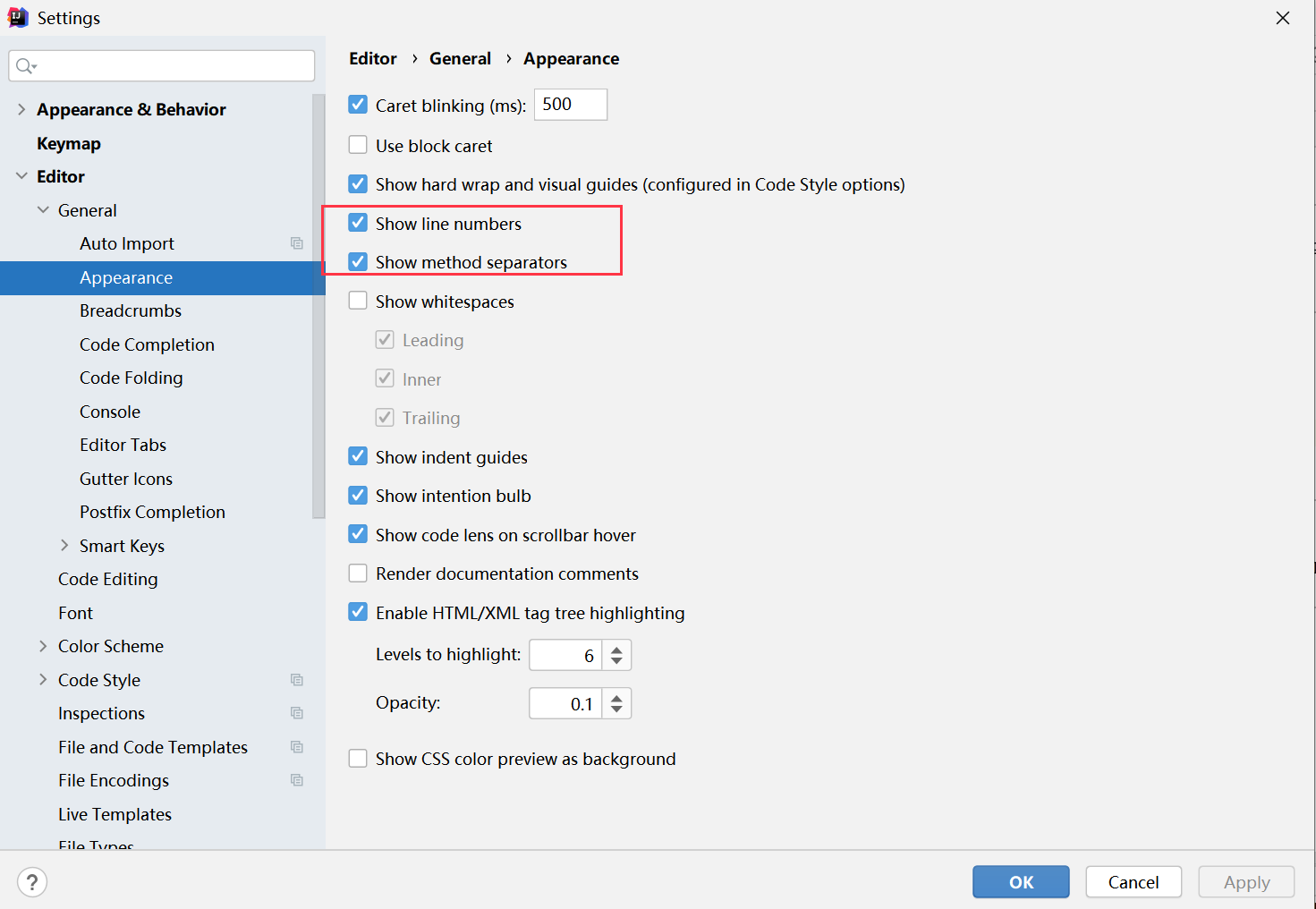The image size is (1316, 909).
Task: Click the caret blinking ms field
Action: click(571, 105)
